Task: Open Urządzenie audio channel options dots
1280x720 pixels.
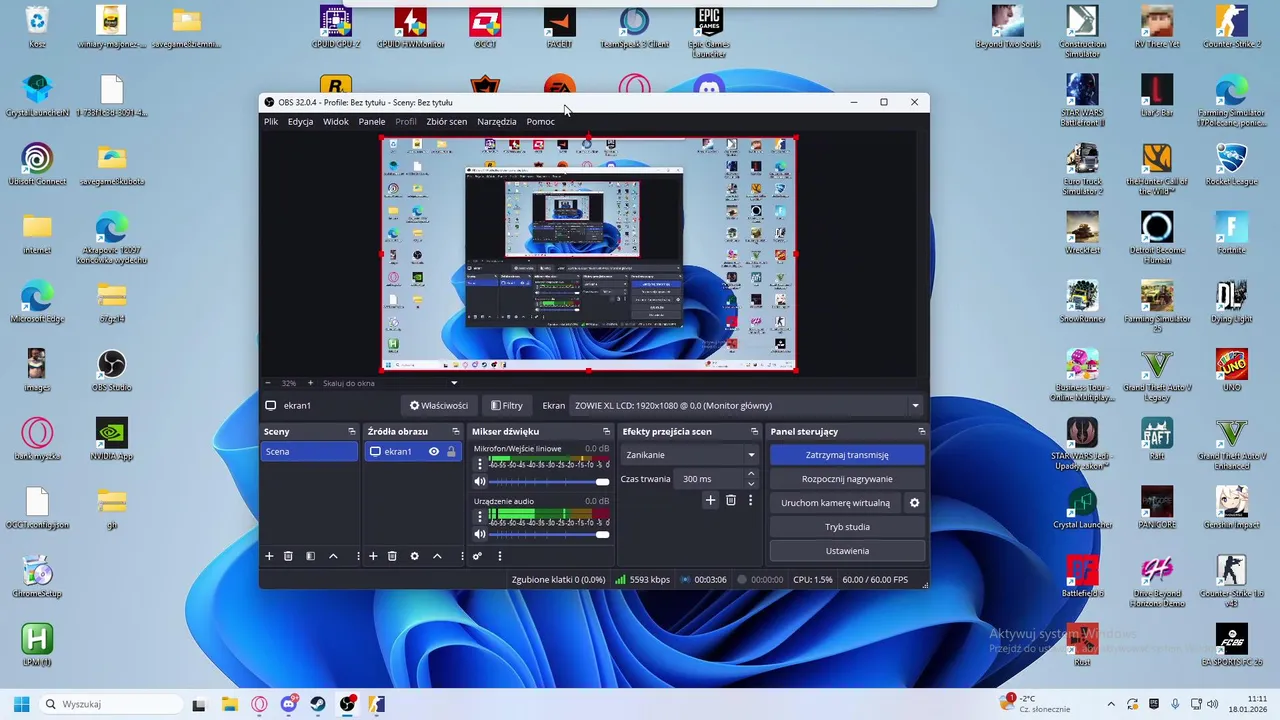Action: 480,517
